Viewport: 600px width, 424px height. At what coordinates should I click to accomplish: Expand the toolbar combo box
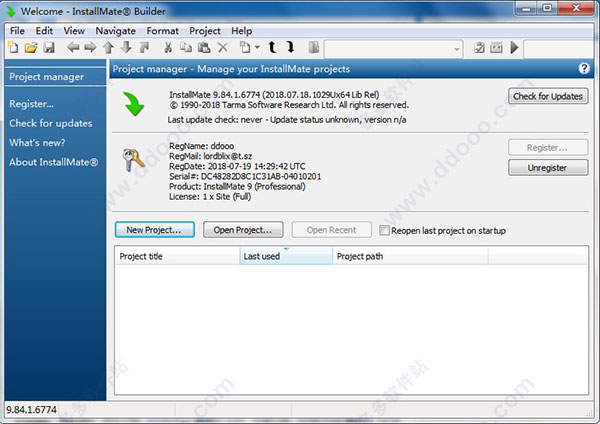456,49
